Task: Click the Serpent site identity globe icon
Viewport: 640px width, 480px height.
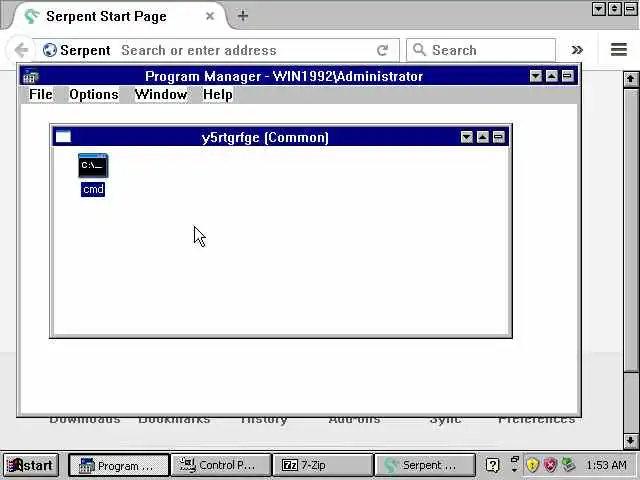Action: tap(50, 50)
